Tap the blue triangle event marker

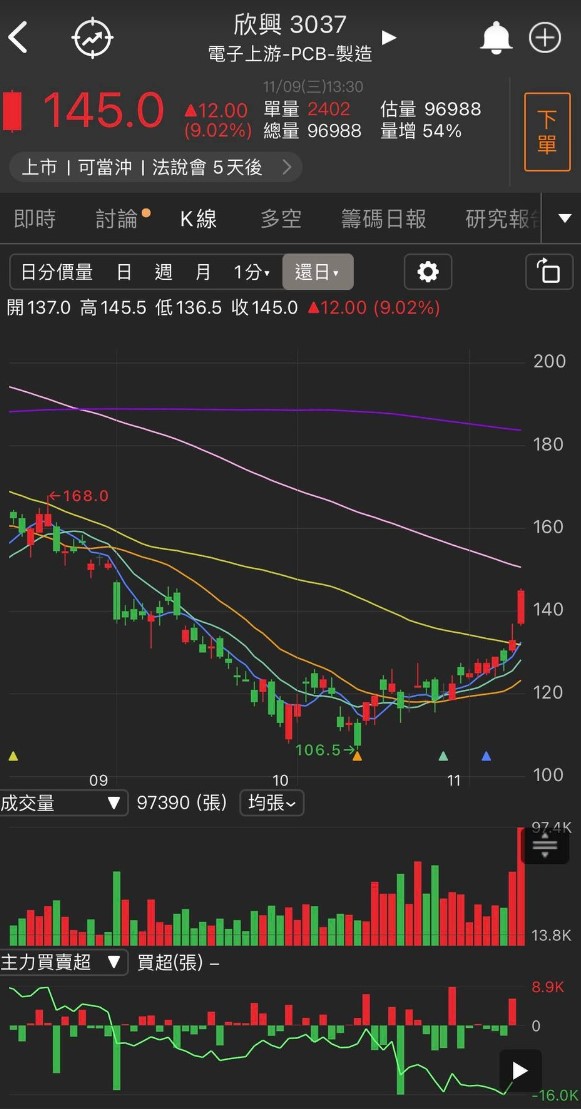486,756
